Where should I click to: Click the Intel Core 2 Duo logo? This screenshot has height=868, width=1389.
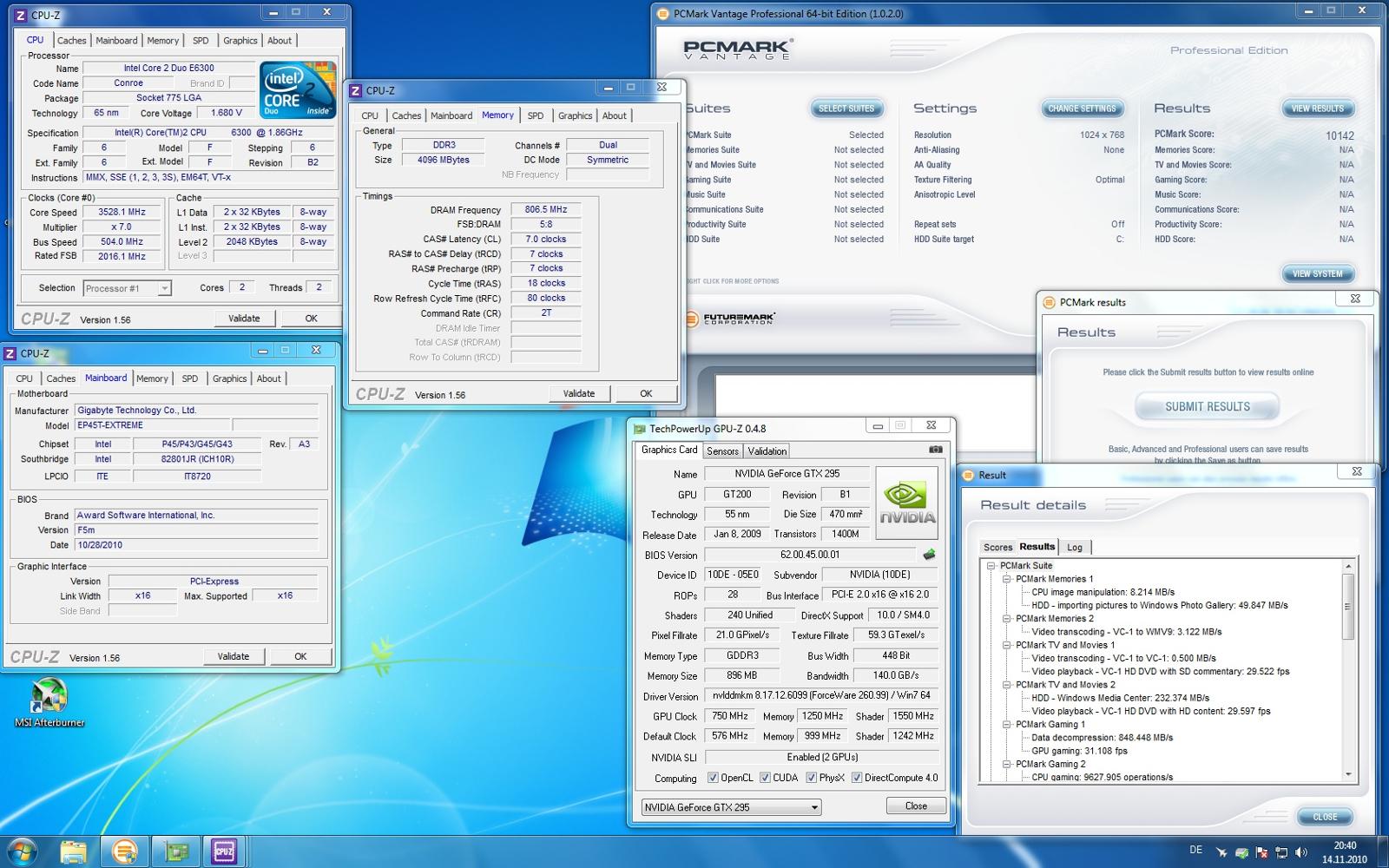pos(297,90)
